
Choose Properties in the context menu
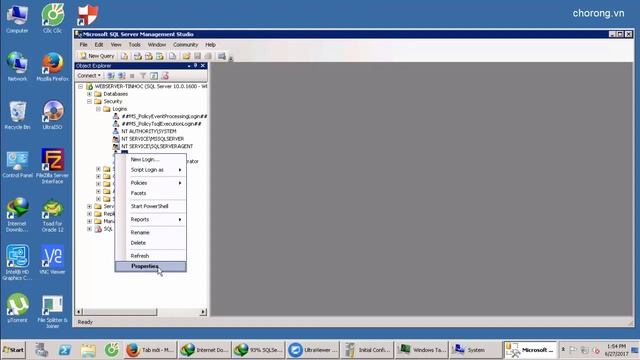pos(151,267)
